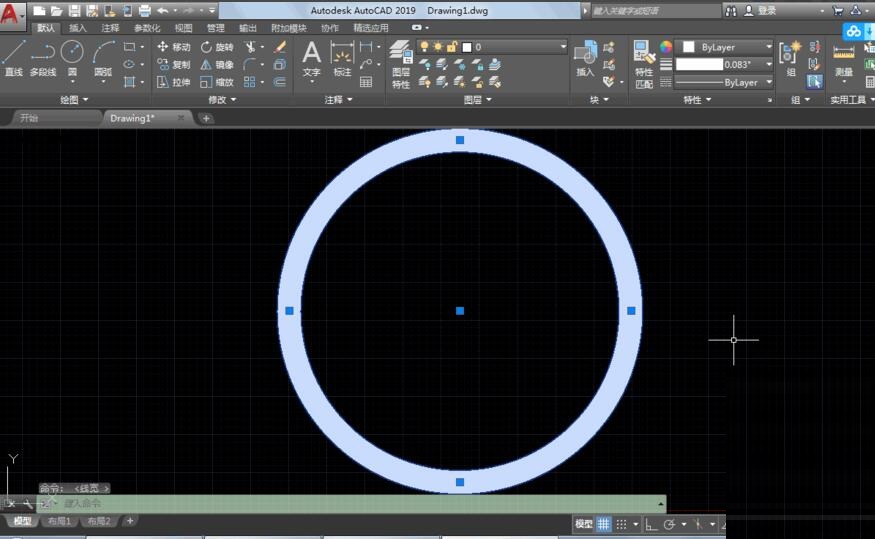Click the Fillet tool icon

click(x=250, y=65)
